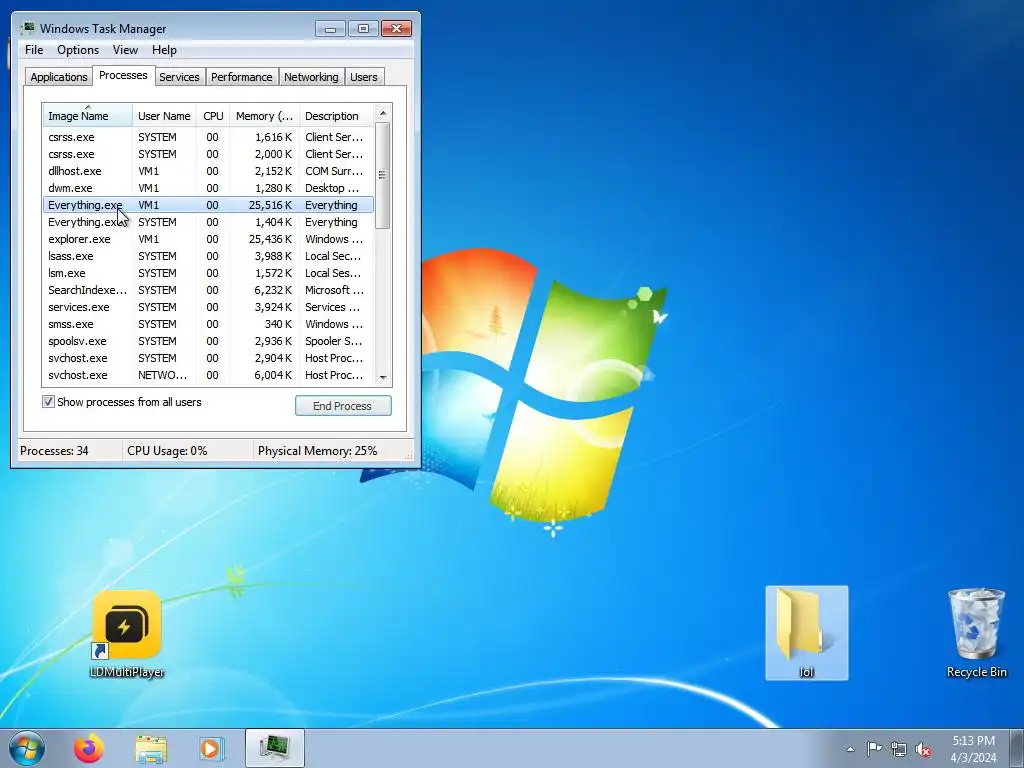Sort by User Name column header

pyautogui.click(x=165, y=116)
